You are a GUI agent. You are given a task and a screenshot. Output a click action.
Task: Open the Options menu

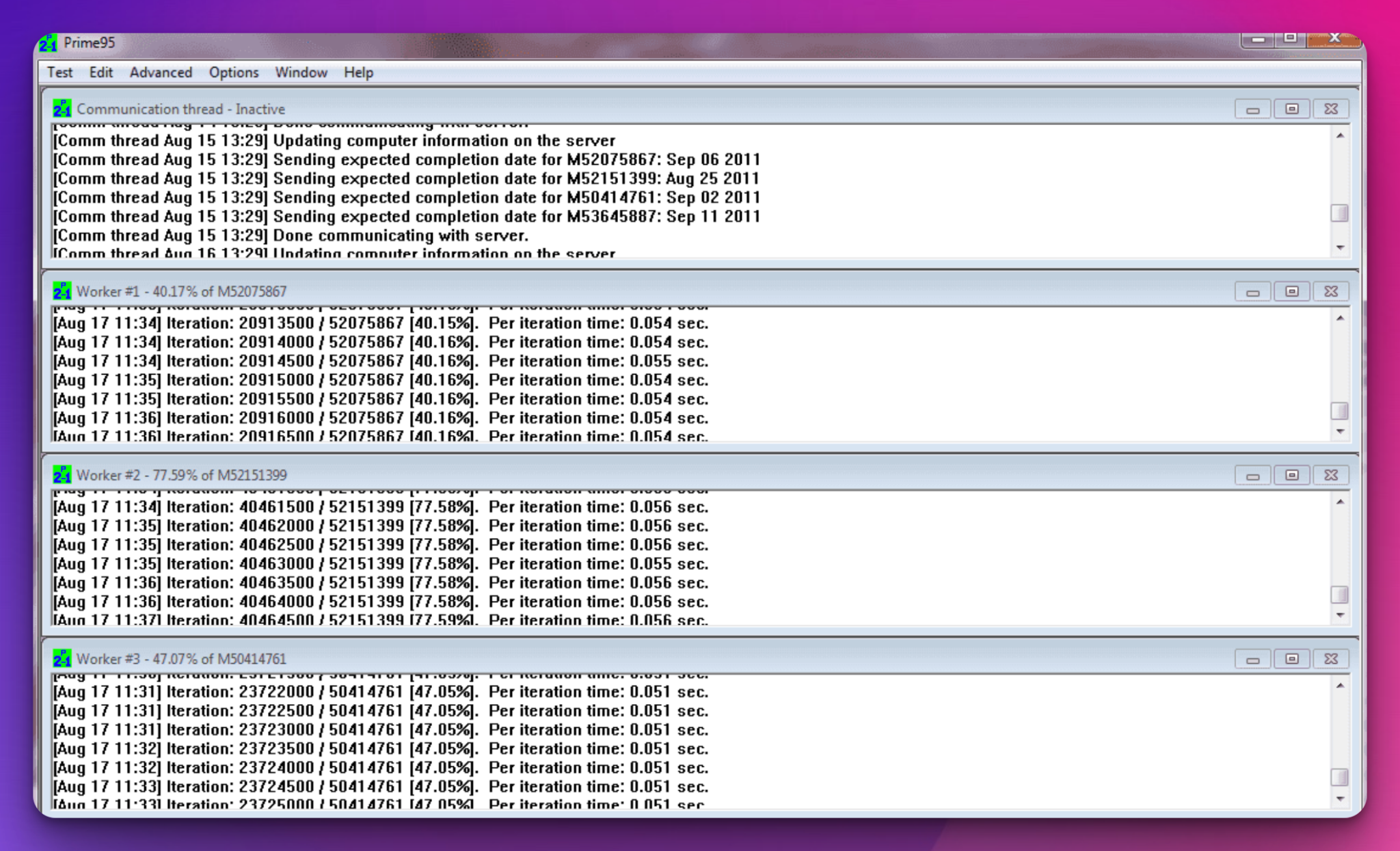pyautogui.click(x=233, y=72)
